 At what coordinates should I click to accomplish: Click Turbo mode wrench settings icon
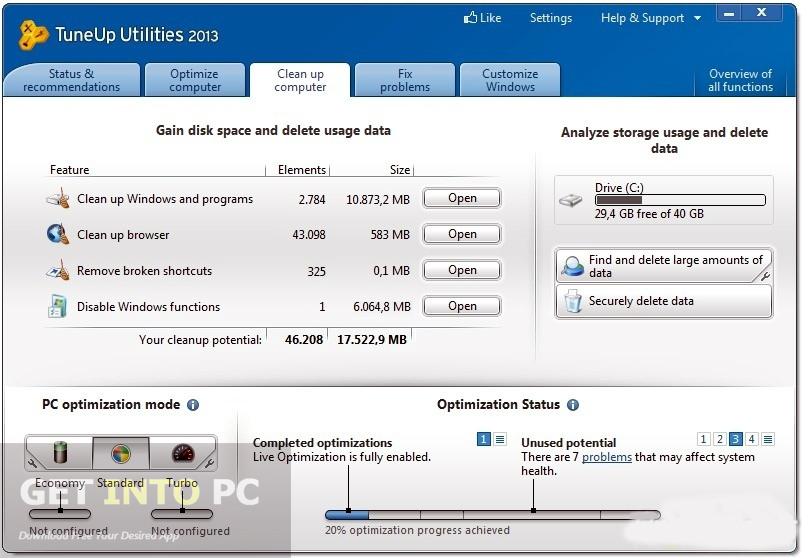pyautogui.click(x=209, y=463)
